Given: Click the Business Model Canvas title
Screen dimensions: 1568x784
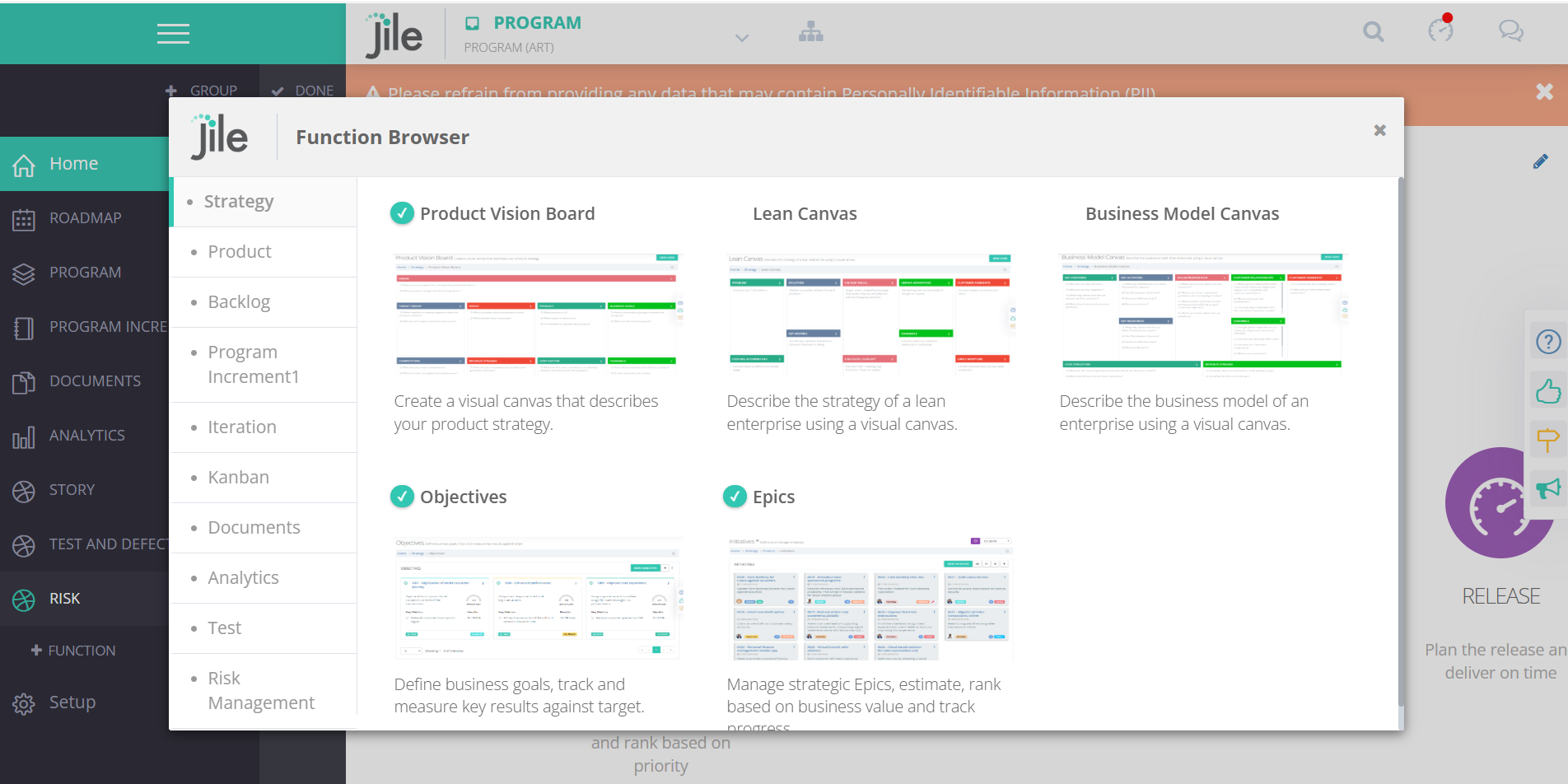Looking at the screenshot, I should click(x=1182, y=214).
